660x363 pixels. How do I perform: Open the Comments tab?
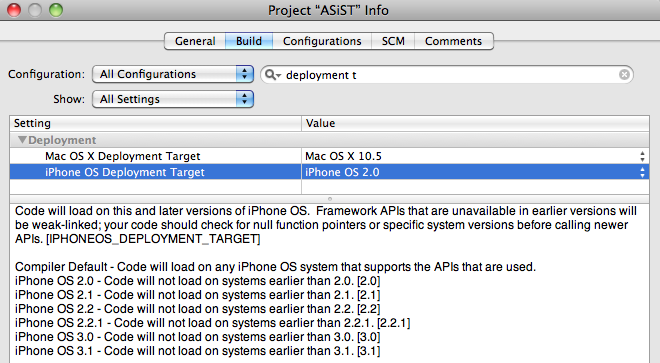click(453, 41)
